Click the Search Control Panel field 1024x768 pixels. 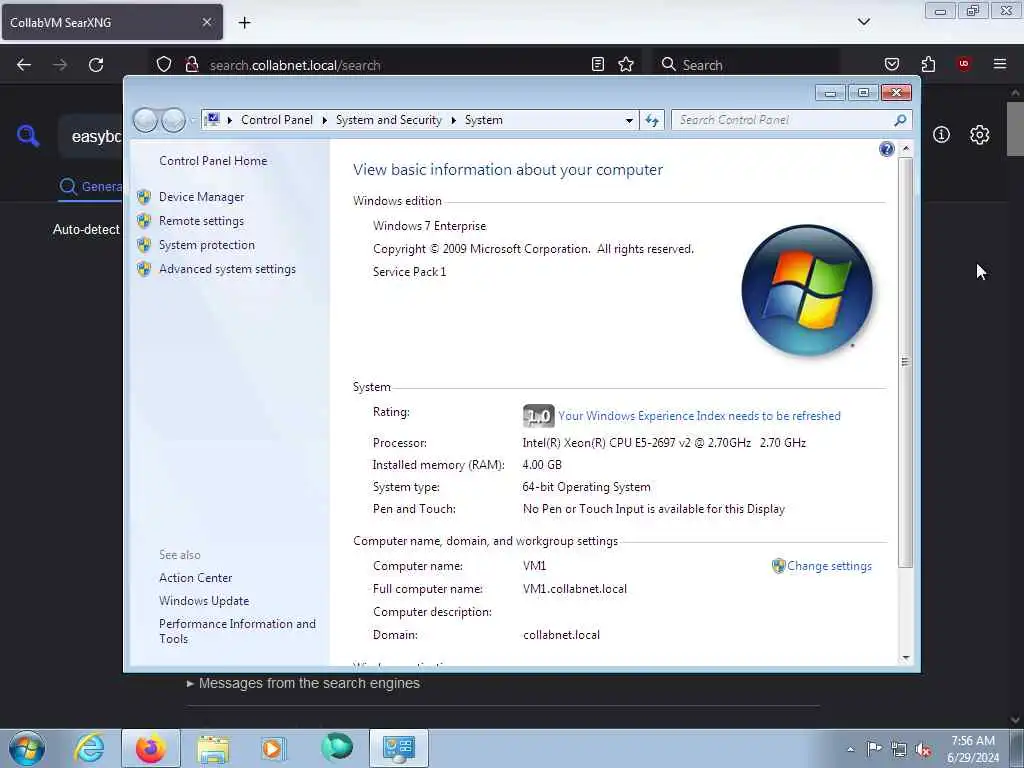click(782, 120)
